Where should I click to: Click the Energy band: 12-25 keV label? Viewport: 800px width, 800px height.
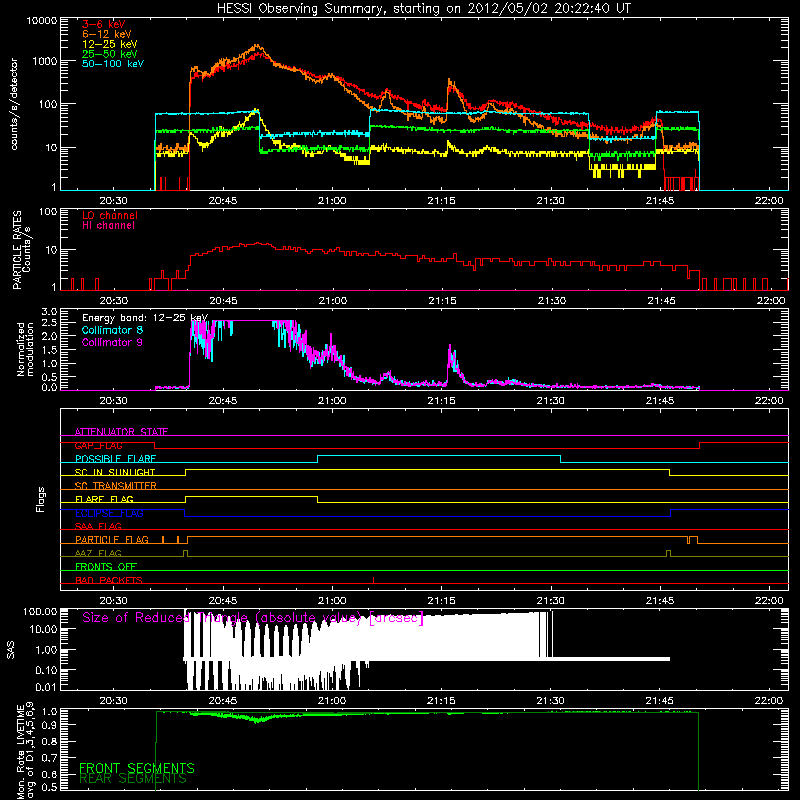(x=145, y=318)
